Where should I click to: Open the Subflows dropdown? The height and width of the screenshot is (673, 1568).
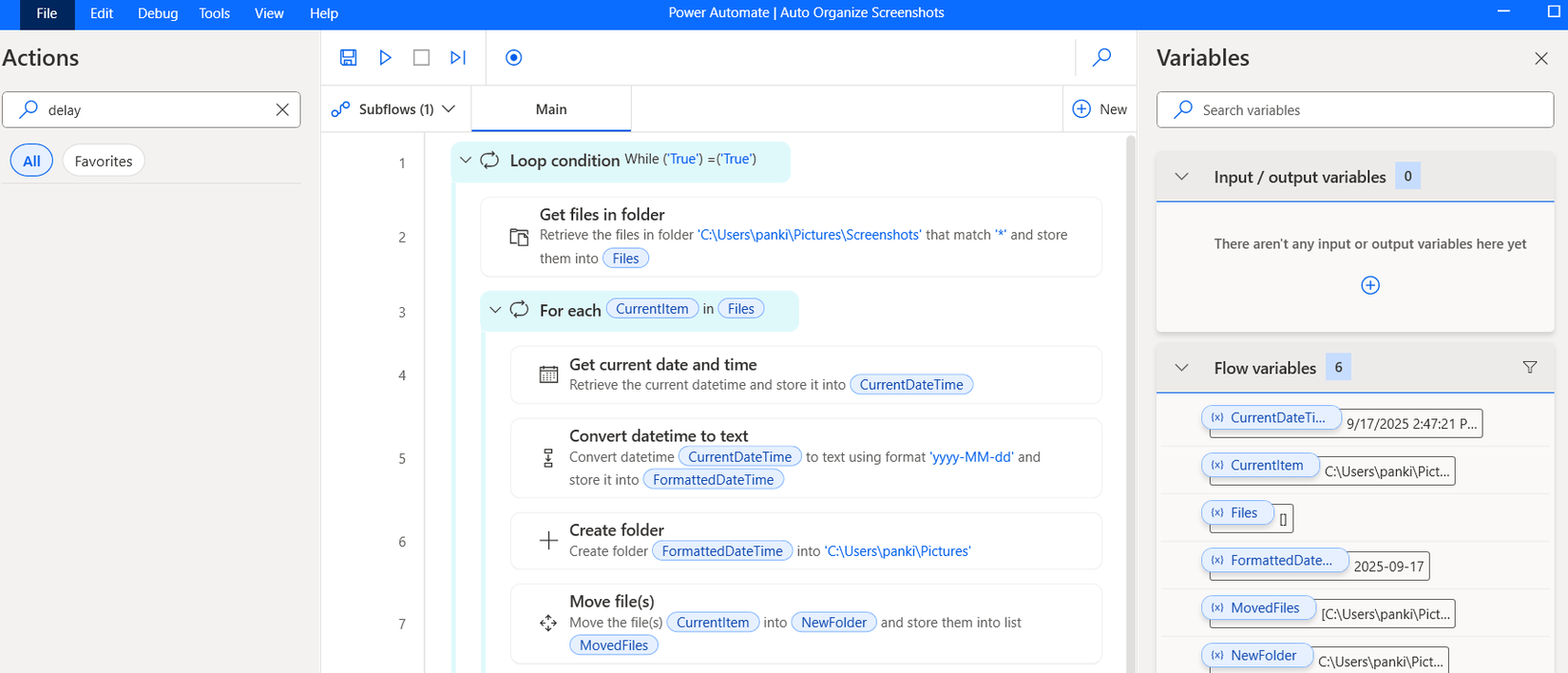pos(393,109)
